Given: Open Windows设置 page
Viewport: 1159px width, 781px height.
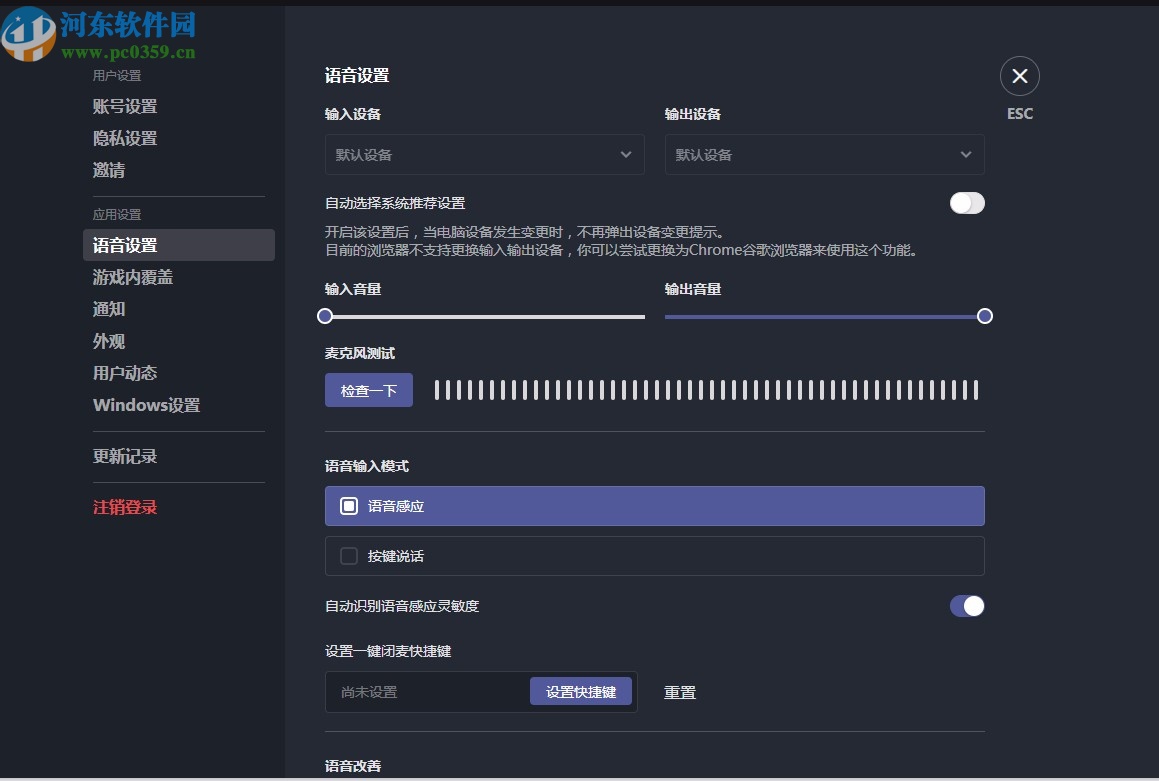Looking at the screenshot, I should pyautogui.click(x=146, y=405).
